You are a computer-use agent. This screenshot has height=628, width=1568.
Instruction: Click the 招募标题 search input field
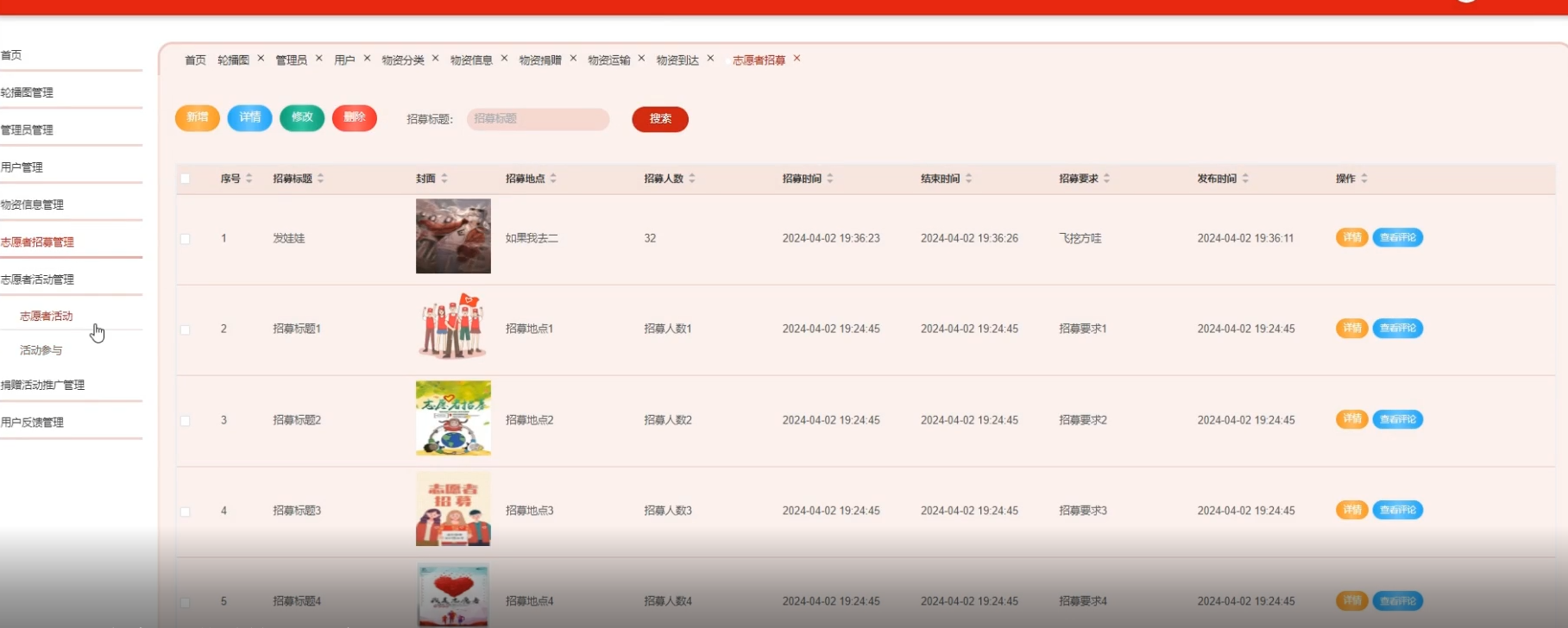538,119
